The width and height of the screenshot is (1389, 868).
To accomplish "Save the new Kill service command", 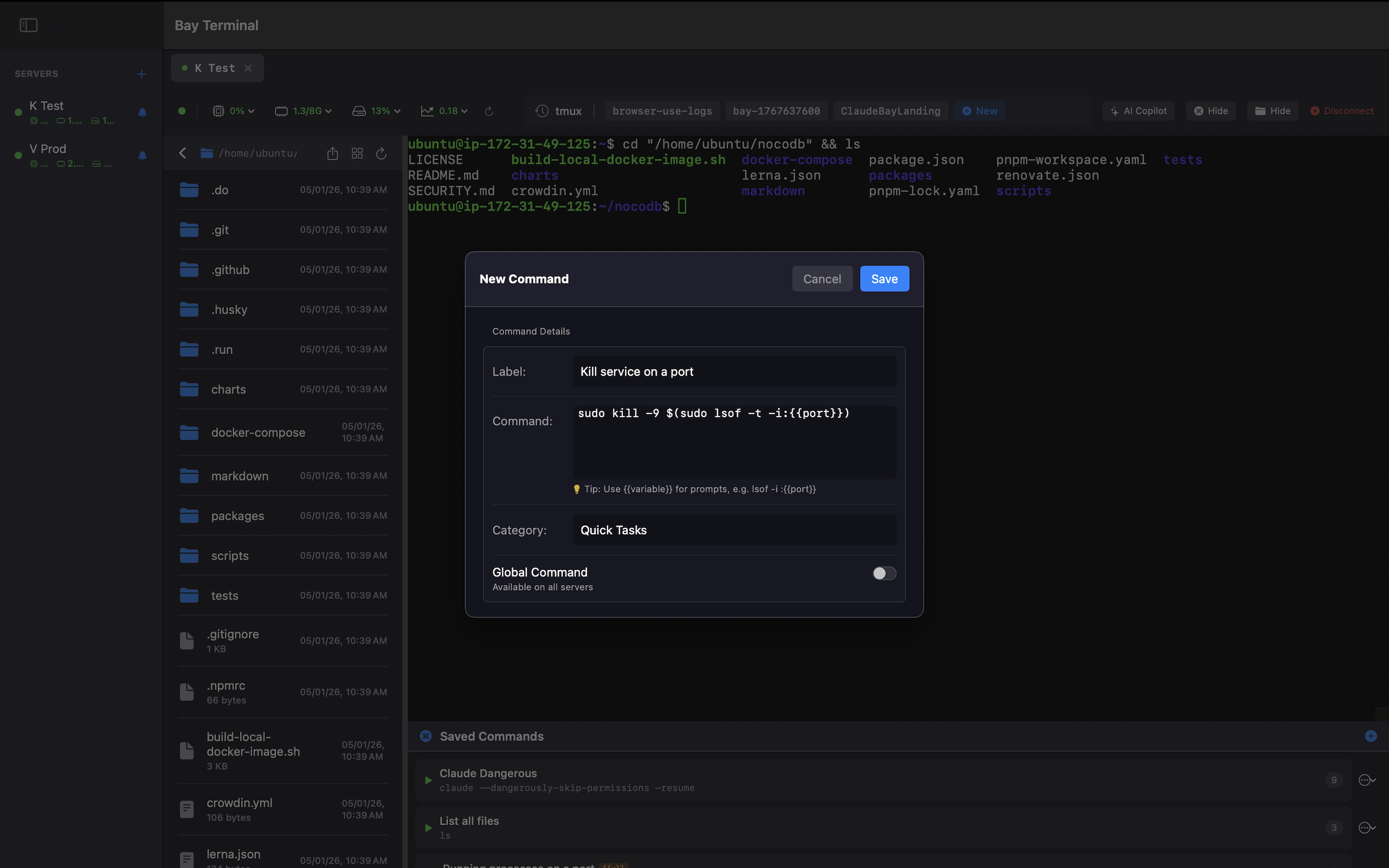I will coord(884,278).
